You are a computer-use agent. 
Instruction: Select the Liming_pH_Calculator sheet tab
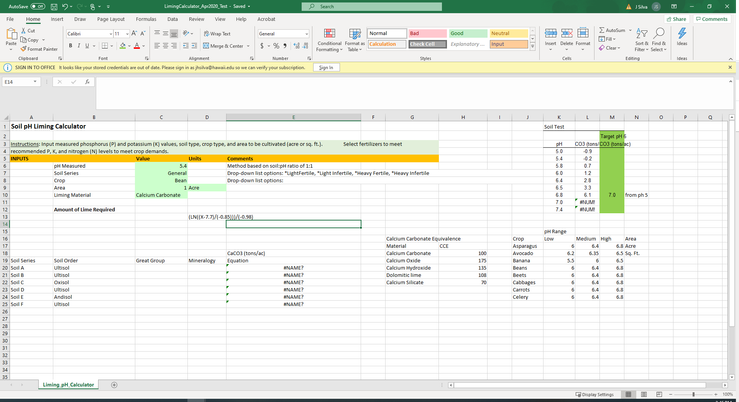pyautogui.click(x=68, y=385)
